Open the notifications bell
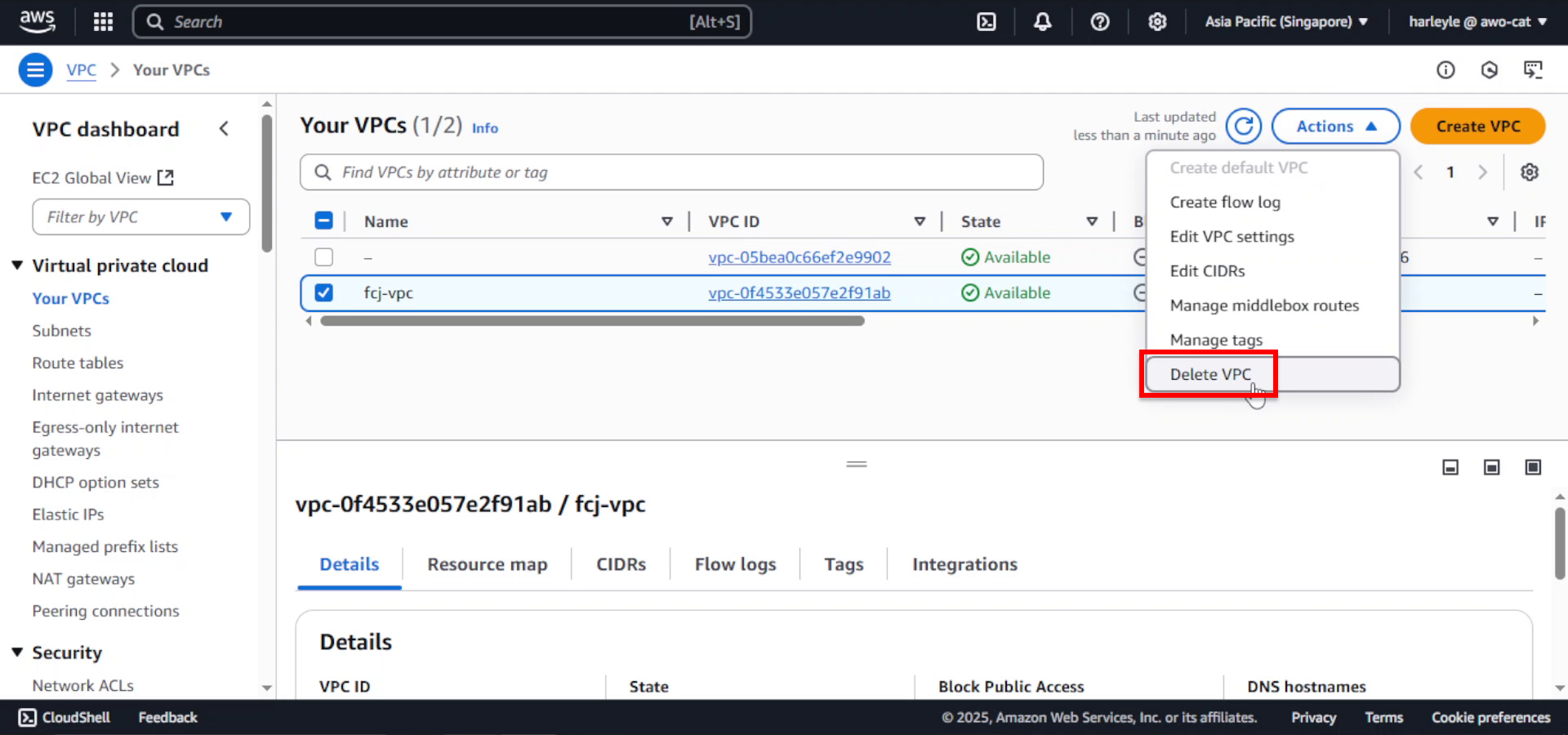 [x=1042, y=22]
